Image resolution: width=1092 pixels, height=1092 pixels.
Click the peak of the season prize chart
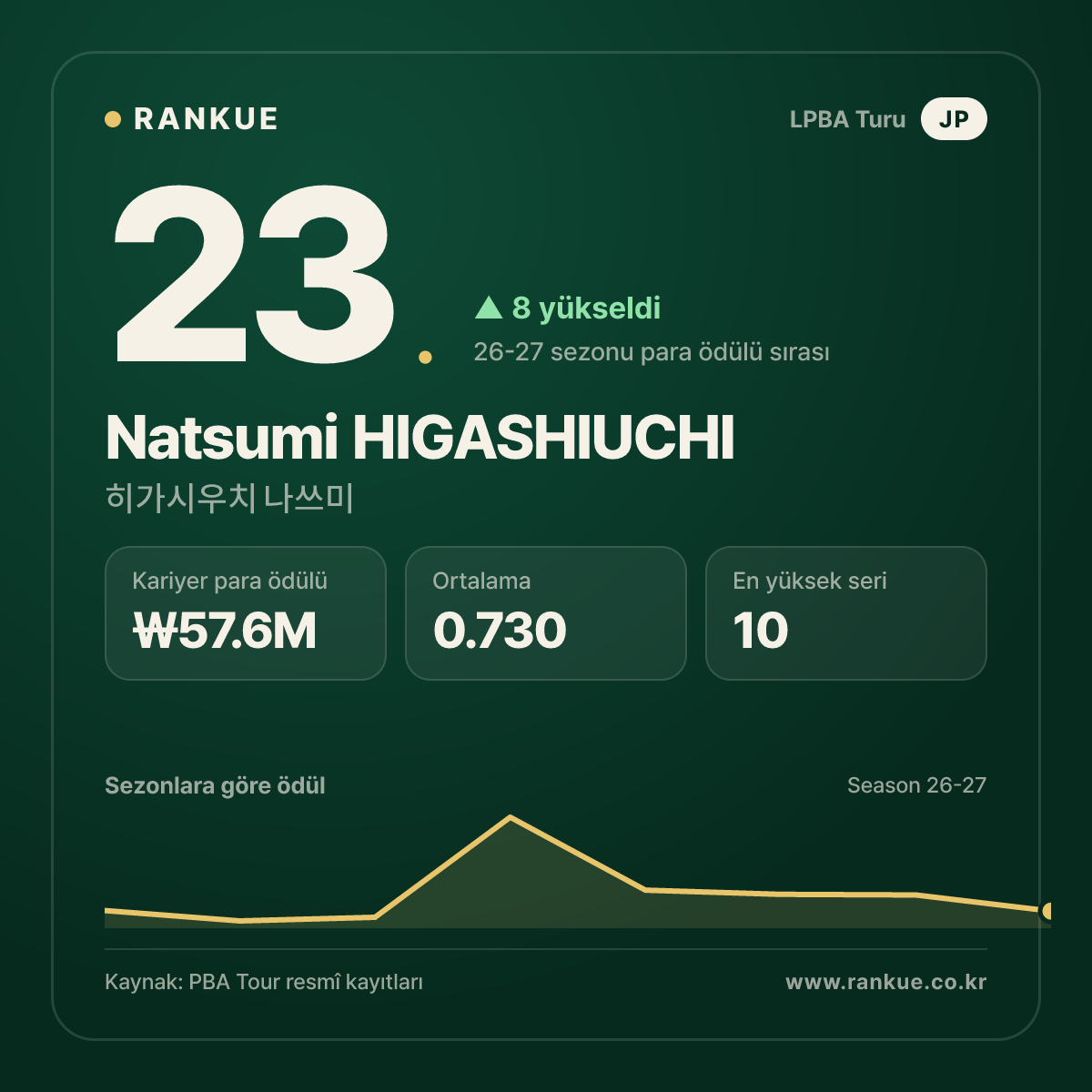point(511,817)
